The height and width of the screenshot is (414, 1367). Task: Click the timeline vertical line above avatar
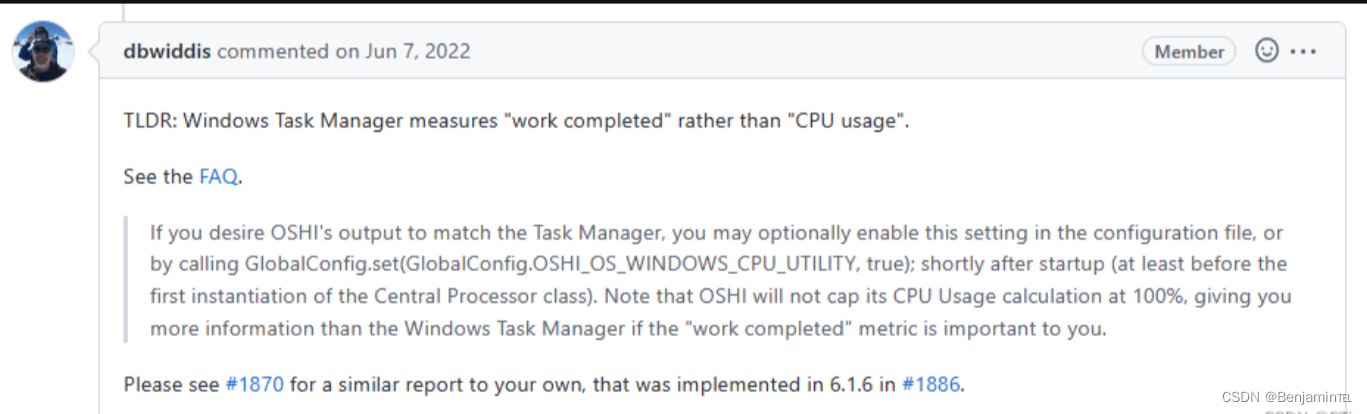[125, 11]
